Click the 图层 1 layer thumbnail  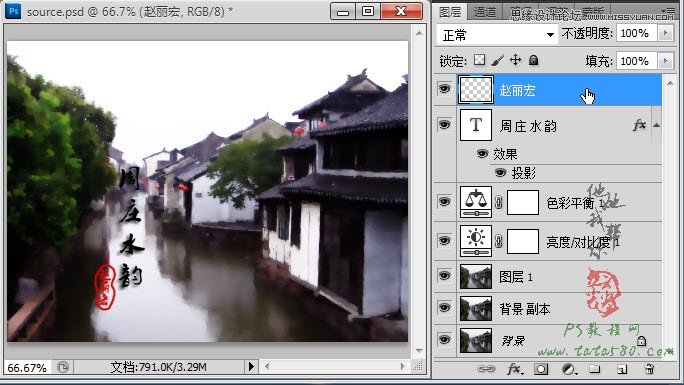pos(476,276)
